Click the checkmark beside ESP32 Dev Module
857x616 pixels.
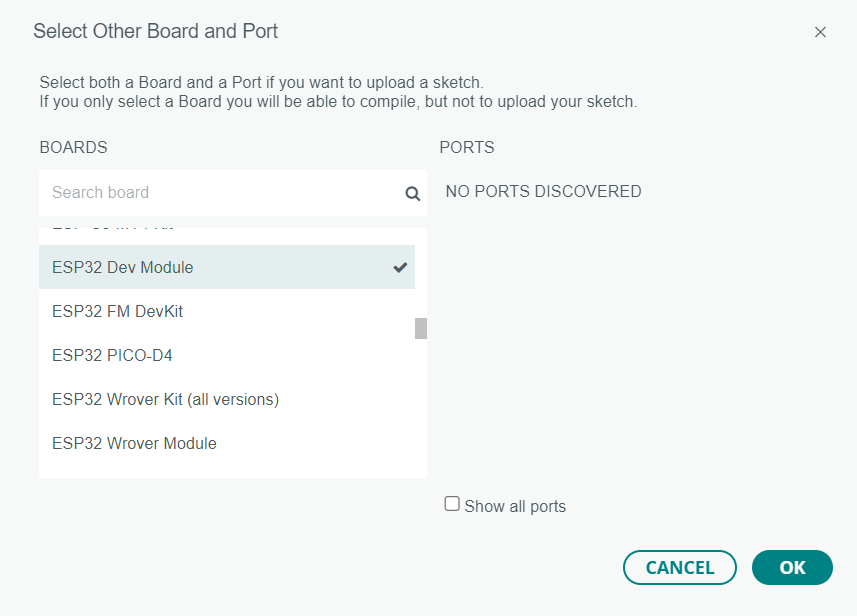tap(400, 267)
